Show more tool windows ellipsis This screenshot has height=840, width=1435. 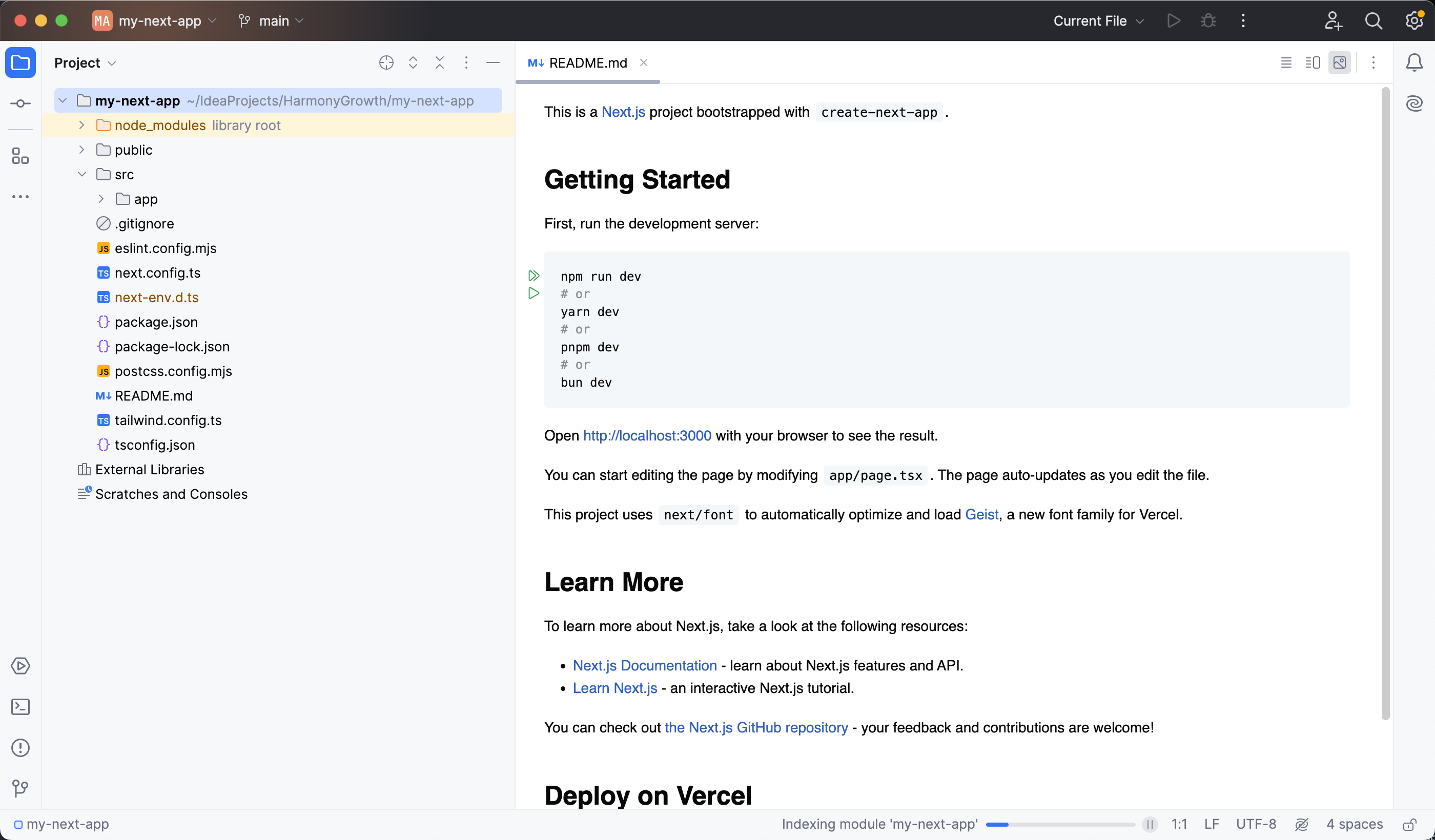click(20, 197)
